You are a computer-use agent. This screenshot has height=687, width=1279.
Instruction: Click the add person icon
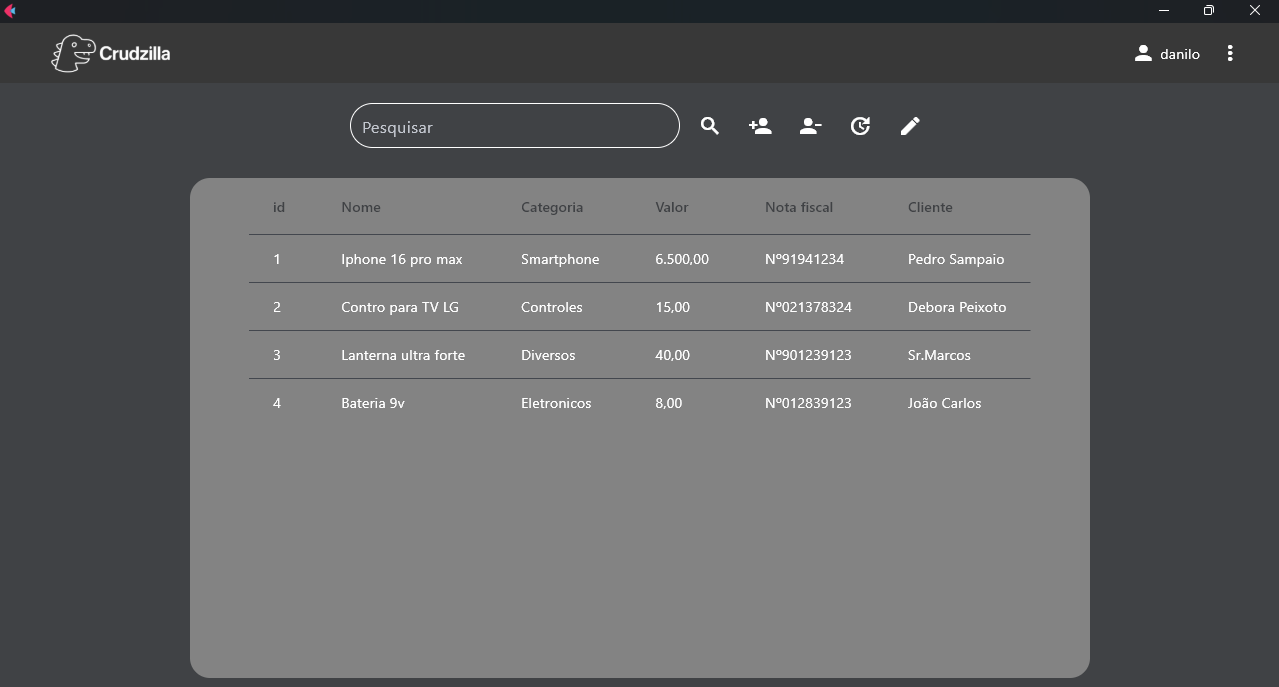tap(760, 126)
